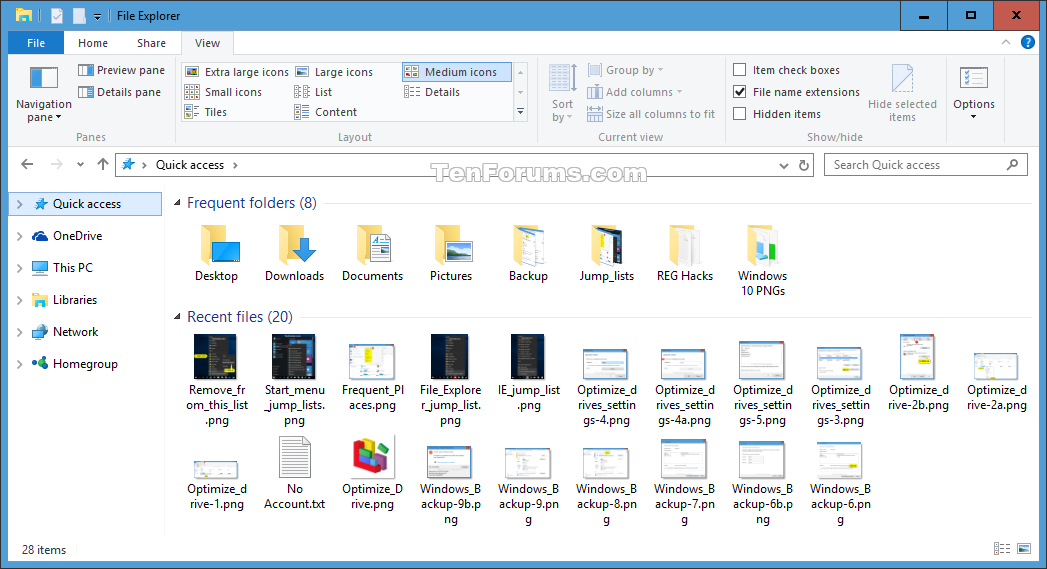Open Help via the question mark icon

(1028, 42)
